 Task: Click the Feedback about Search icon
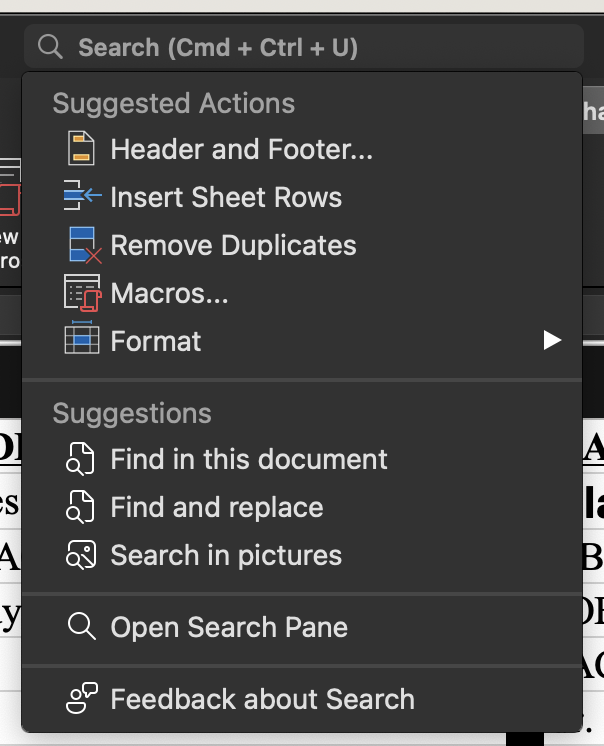coord(81,699)
